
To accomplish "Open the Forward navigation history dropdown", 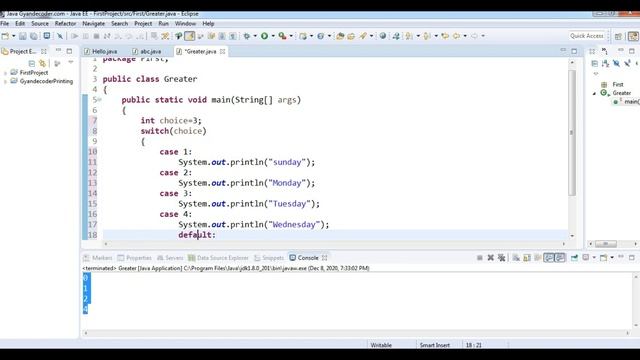I will [483, 36].
